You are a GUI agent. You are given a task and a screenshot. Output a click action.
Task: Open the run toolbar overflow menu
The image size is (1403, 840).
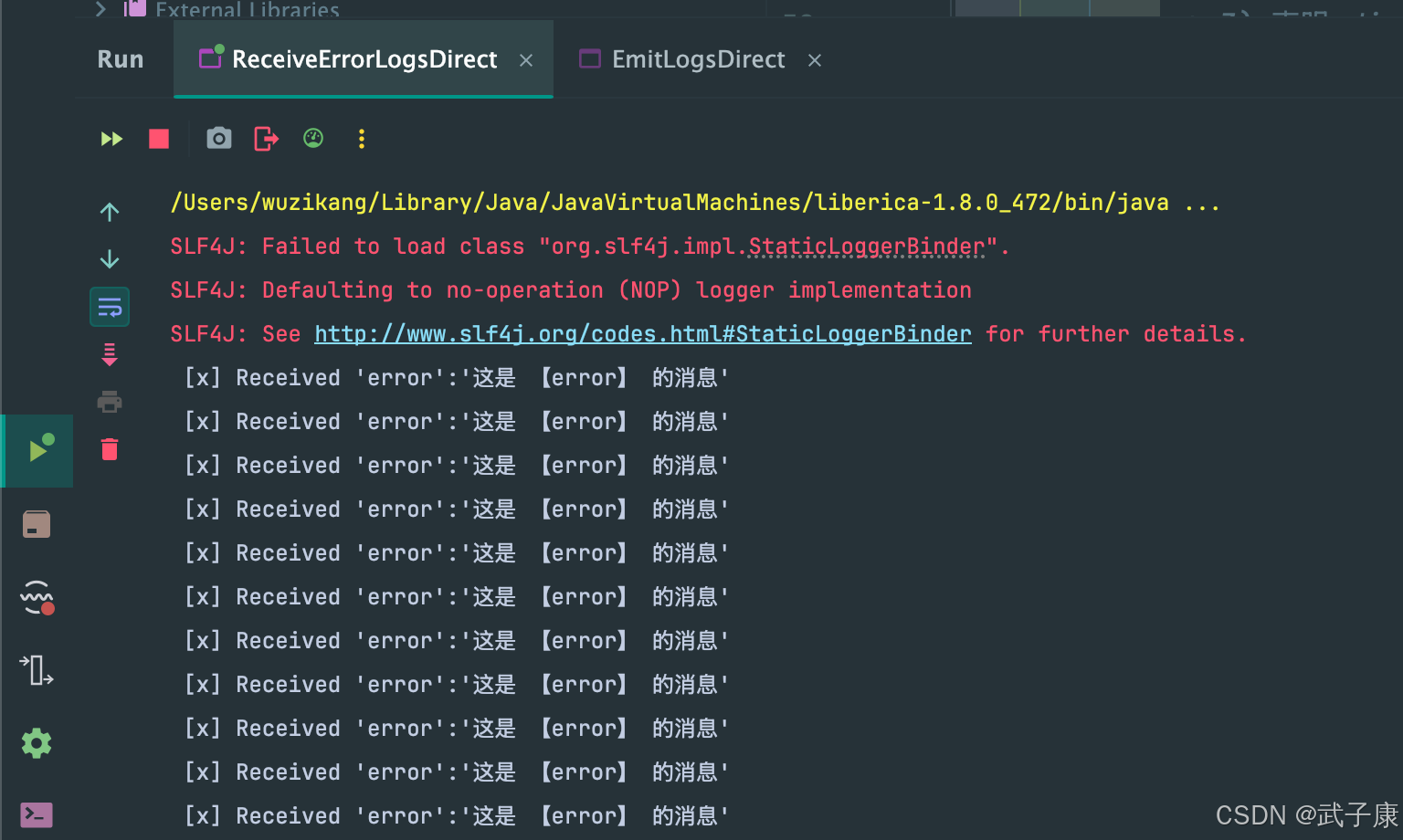(x=362, y=139)
